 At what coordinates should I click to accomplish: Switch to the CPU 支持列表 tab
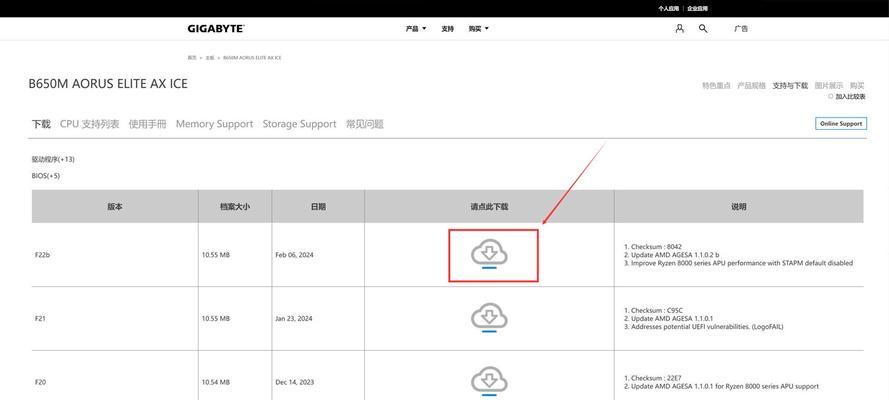90,124
